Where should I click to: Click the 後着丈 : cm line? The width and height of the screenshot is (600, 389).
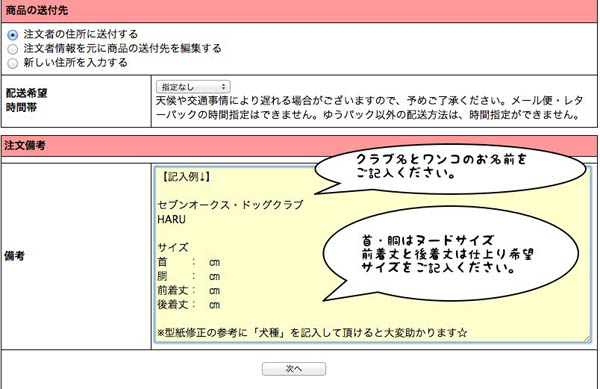pos(189,304)
